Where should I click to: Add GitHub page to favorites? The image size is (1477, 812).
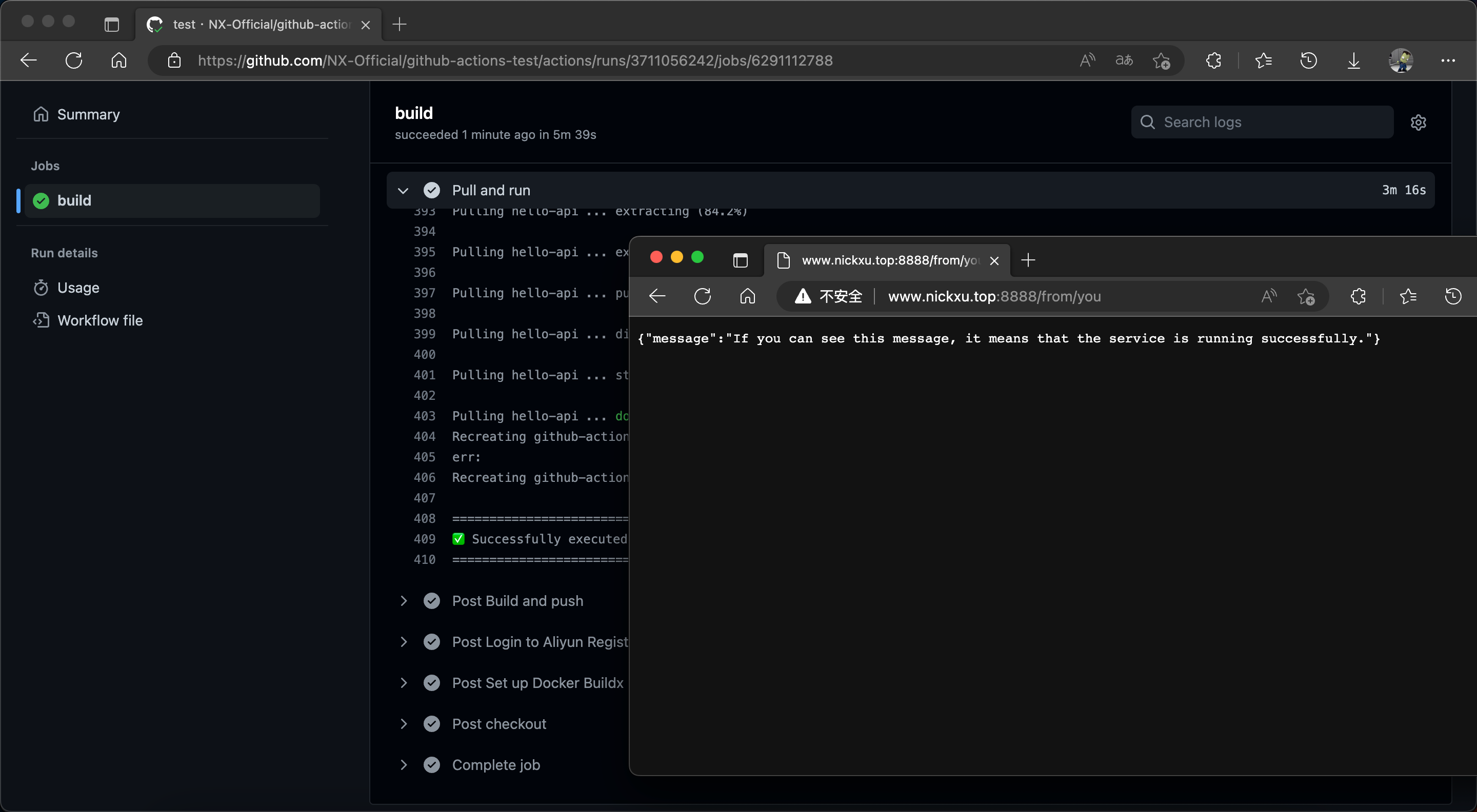pyautogui.click(x=1162, y=60)
